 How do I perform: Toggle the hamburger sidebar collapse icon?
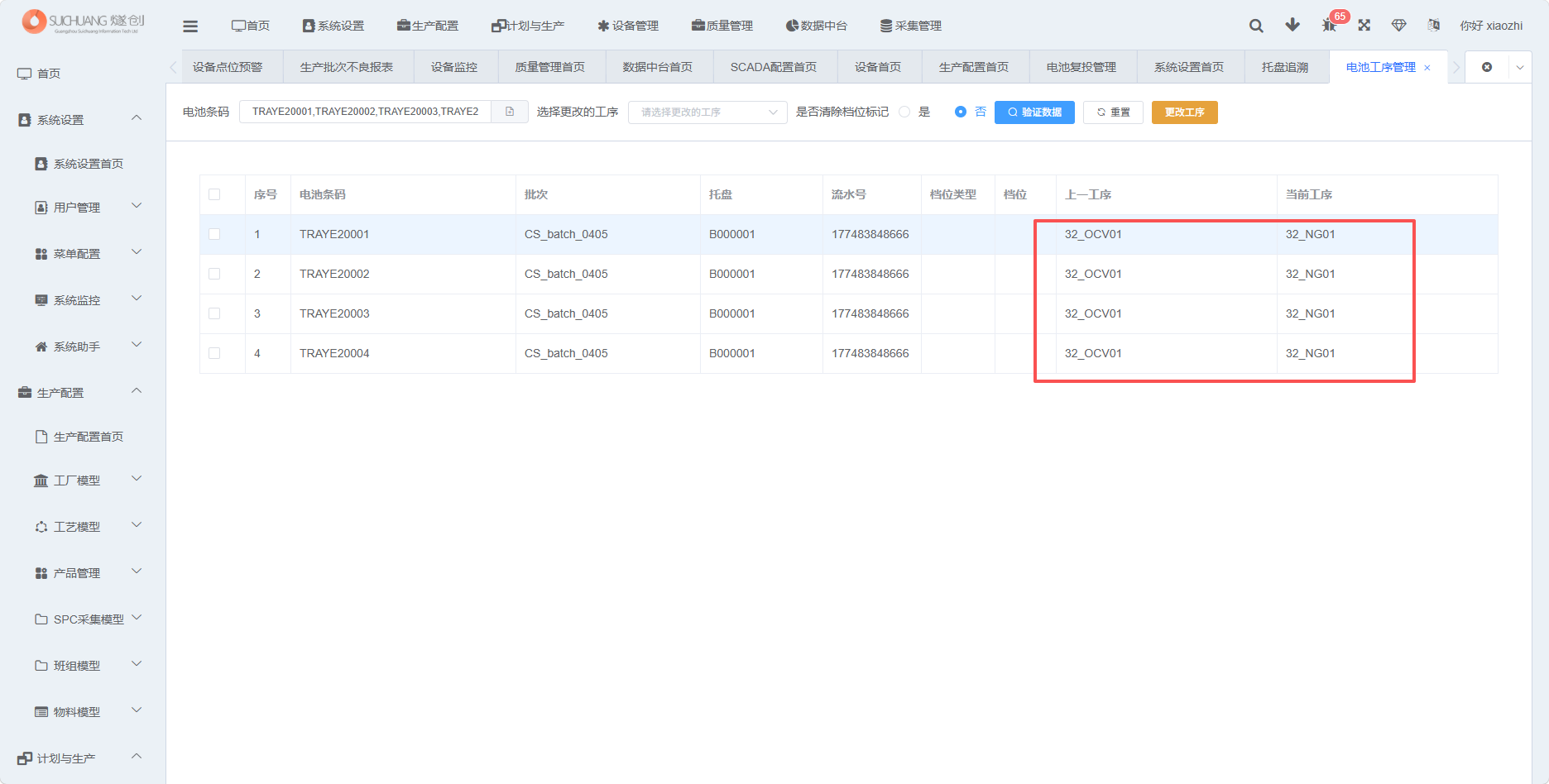click(x=190, y=26)
